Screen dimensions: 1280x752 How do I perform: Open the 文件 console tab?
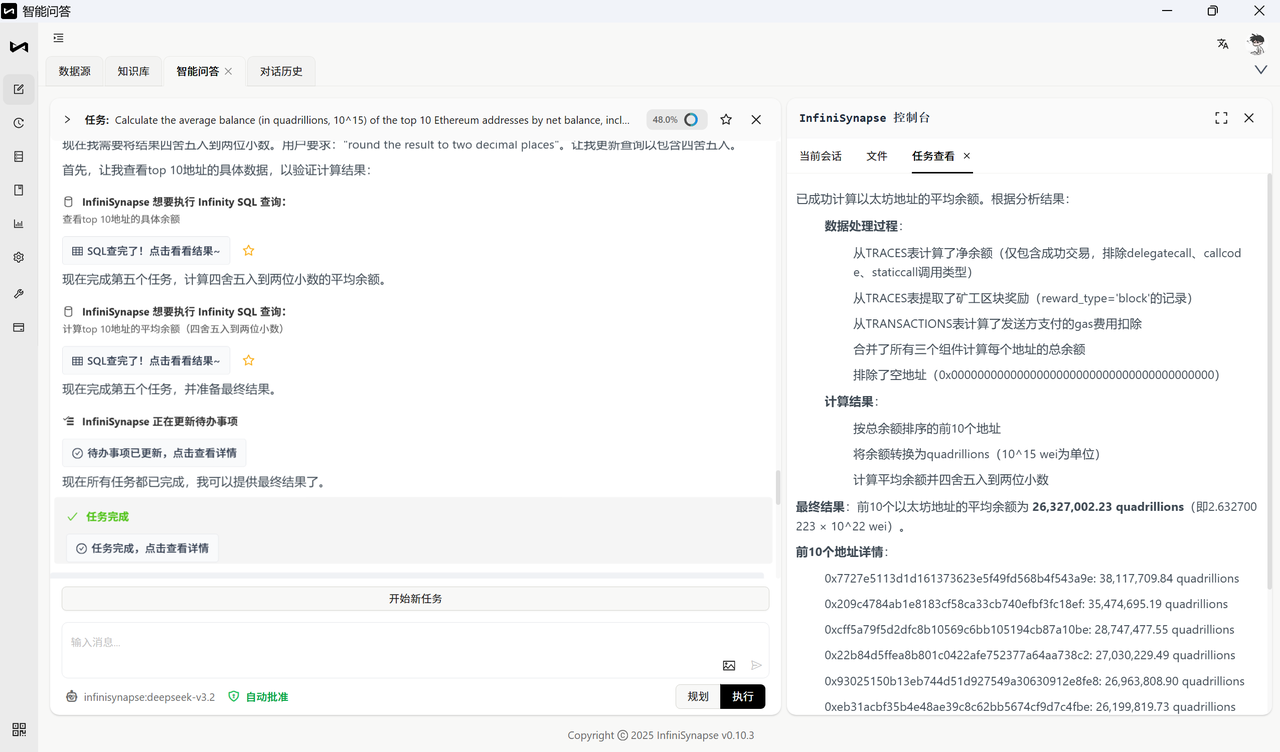(x=877, y=156)
